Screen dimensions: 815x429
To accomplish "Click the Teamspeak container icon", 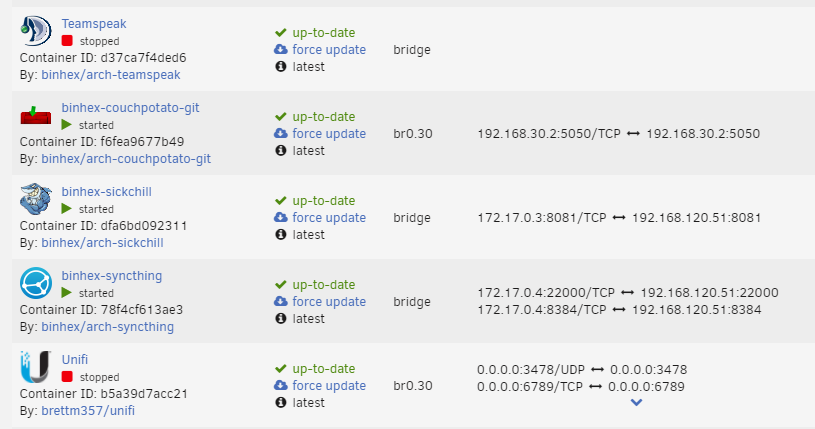I will (35, 31).
